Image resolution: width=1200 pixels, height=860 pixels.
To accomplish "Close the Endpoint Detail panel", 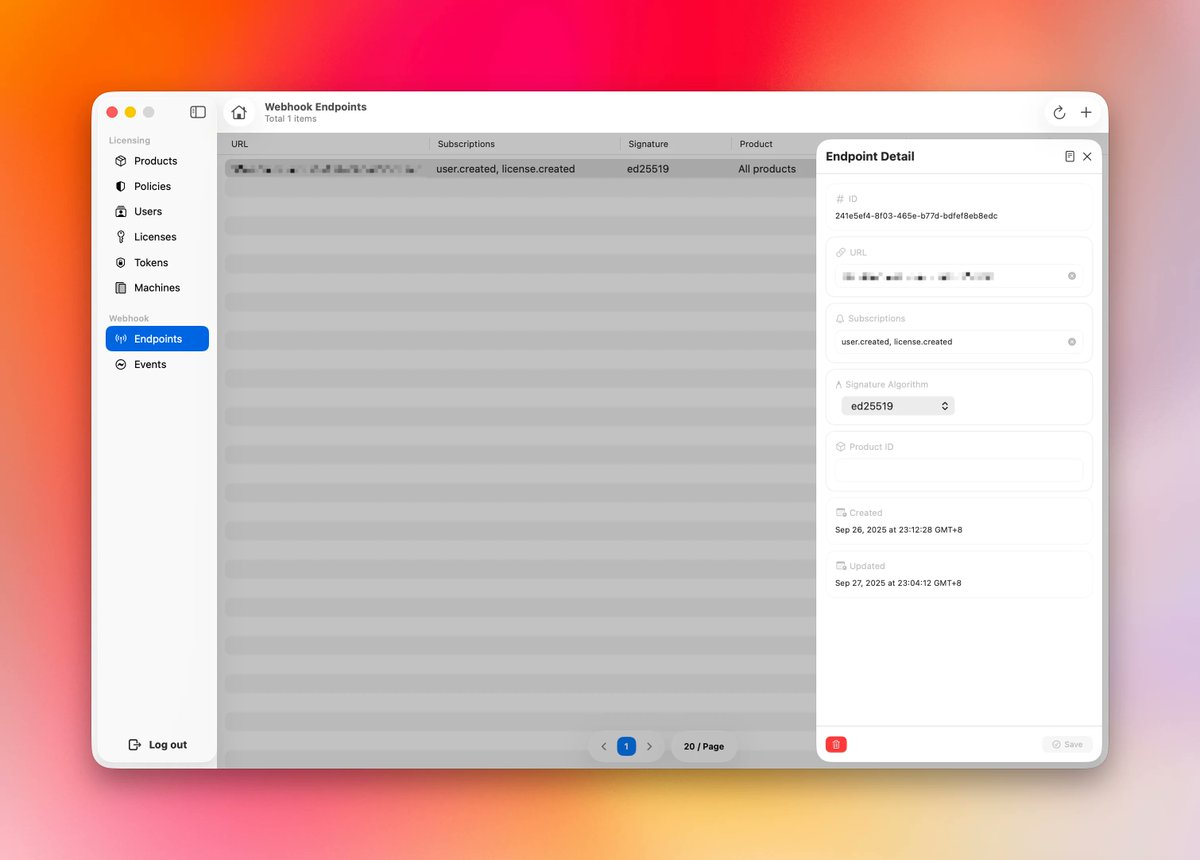I will coord(1087,157).
